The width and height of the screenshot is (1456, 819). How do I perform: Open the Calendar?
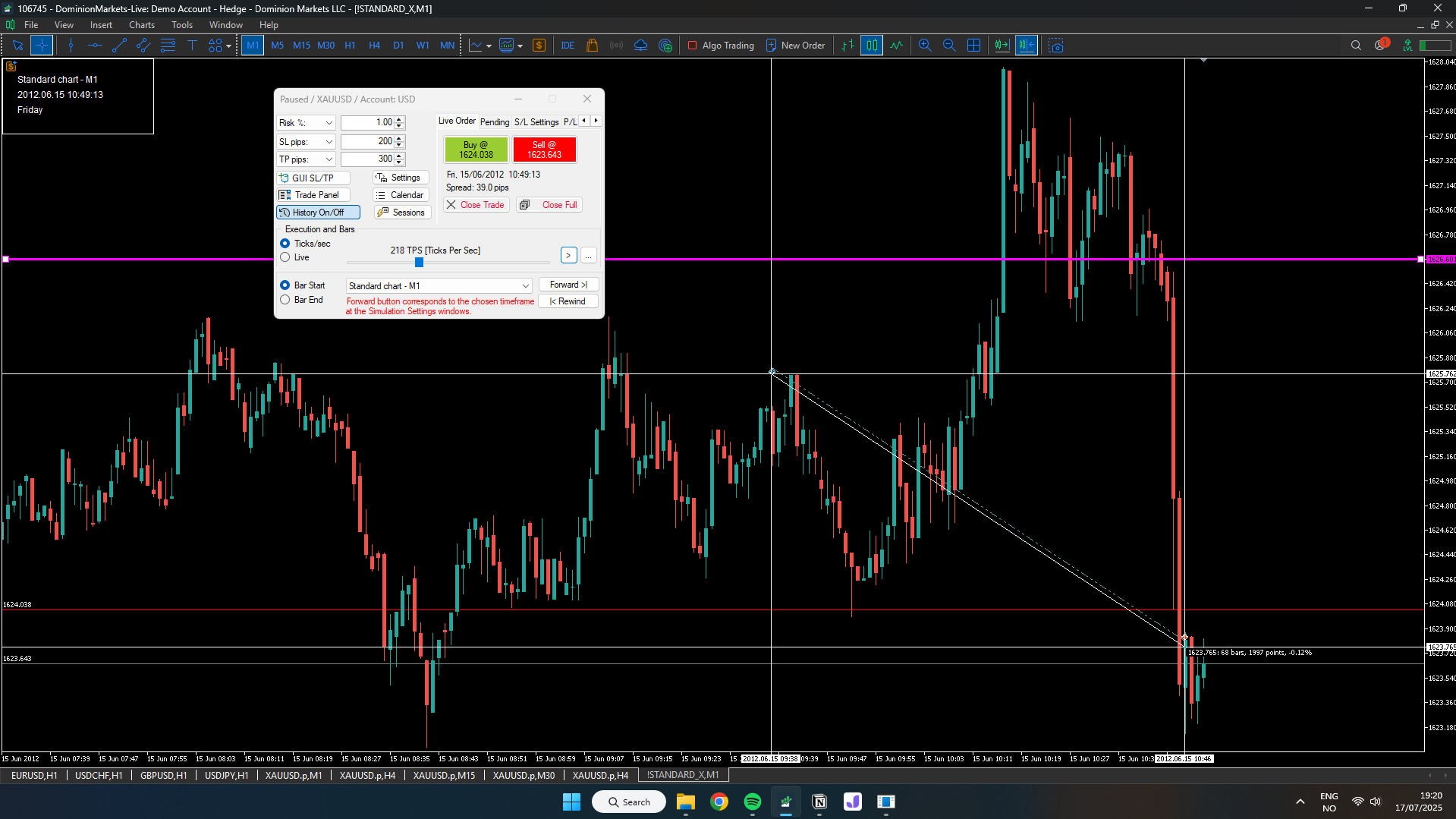(x=401, y=195)
